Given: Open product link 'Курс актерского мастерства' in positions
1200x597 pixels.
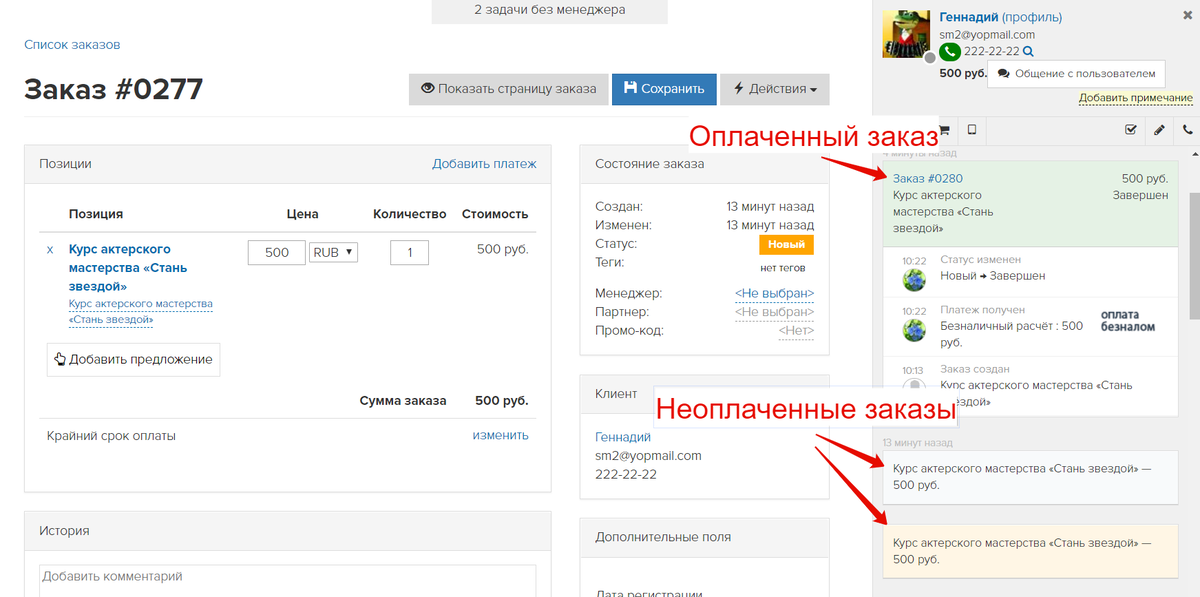Looking at the screenshot, I should pos(128,267).
